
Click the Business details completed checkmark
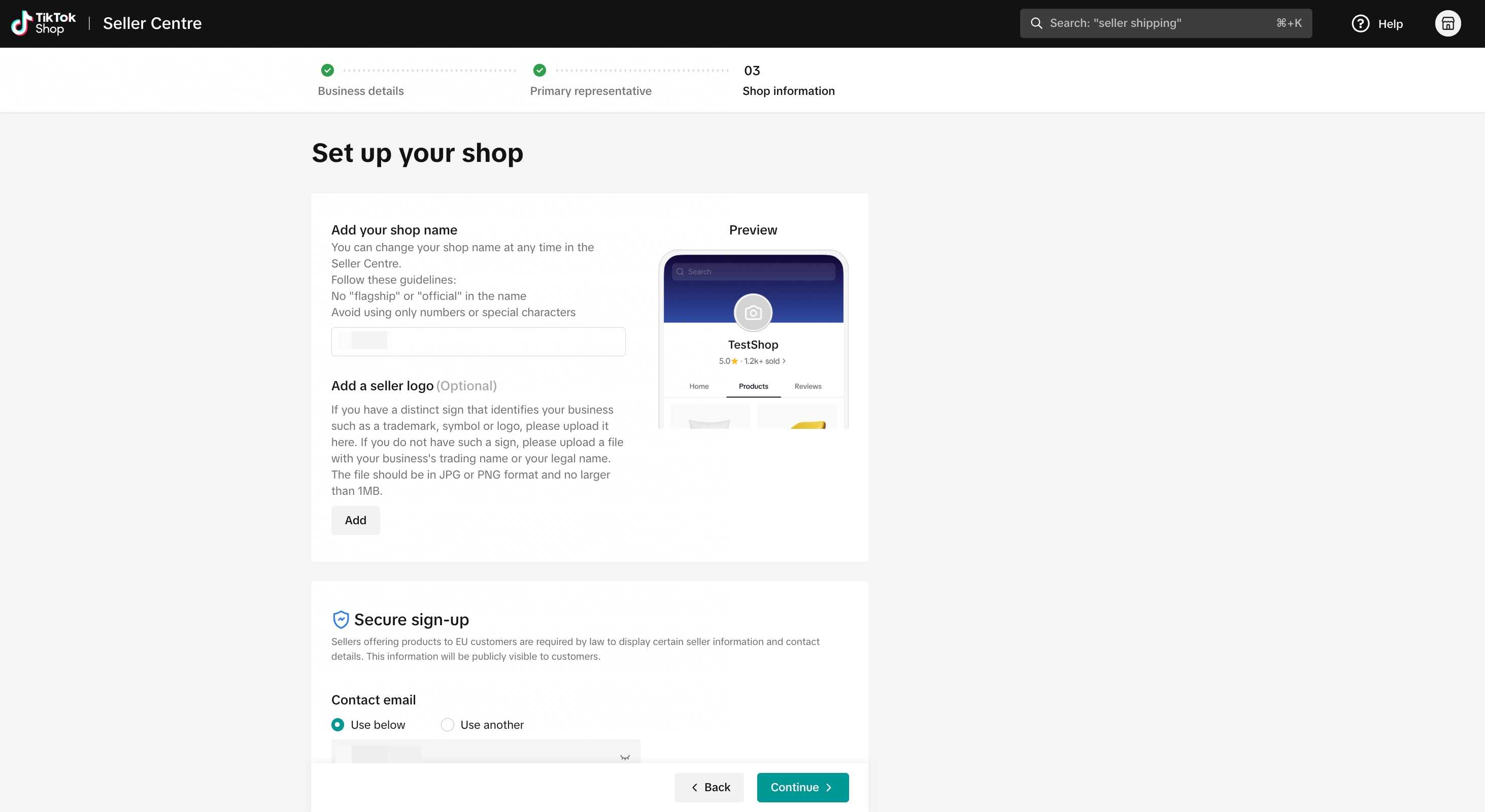pyautogui.click(x=327, y=71)
